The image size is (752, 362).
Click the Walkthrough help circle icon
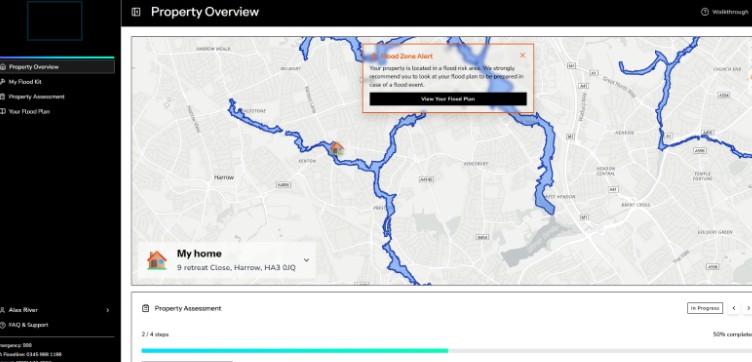(705, 12)
